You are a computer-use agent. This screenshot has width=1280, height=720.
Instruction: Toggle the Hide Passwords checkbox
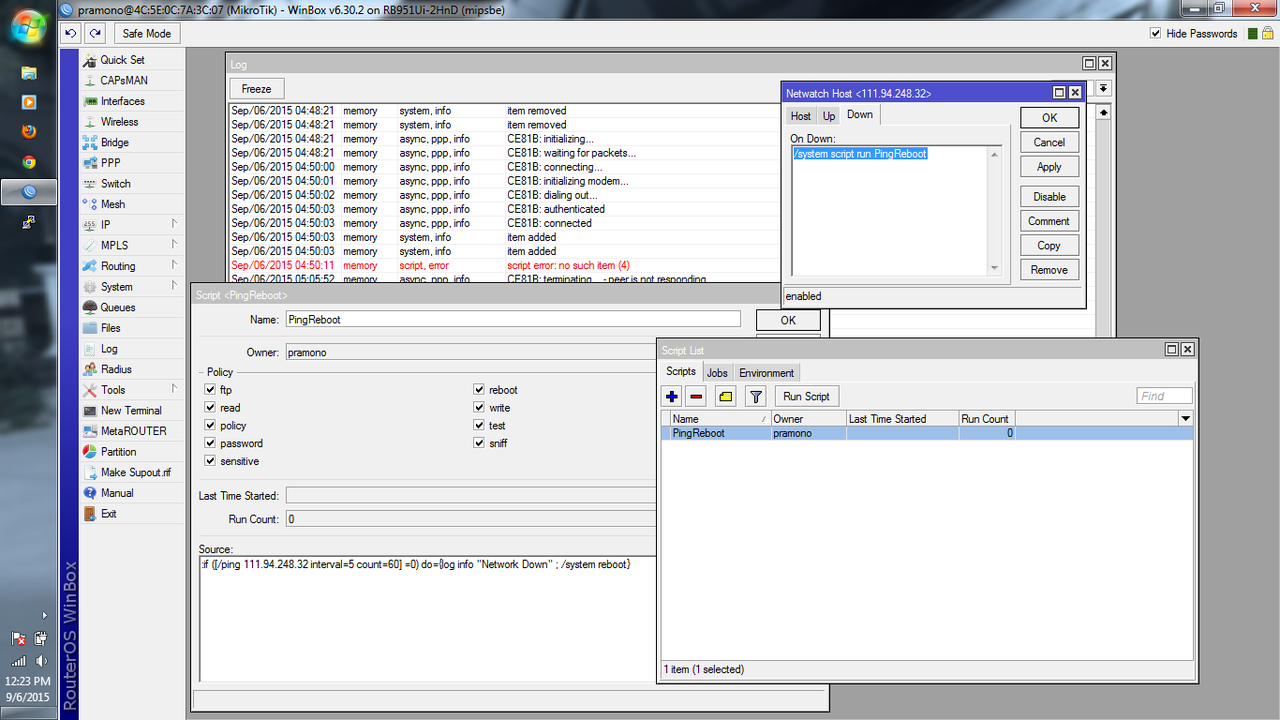1156,33
